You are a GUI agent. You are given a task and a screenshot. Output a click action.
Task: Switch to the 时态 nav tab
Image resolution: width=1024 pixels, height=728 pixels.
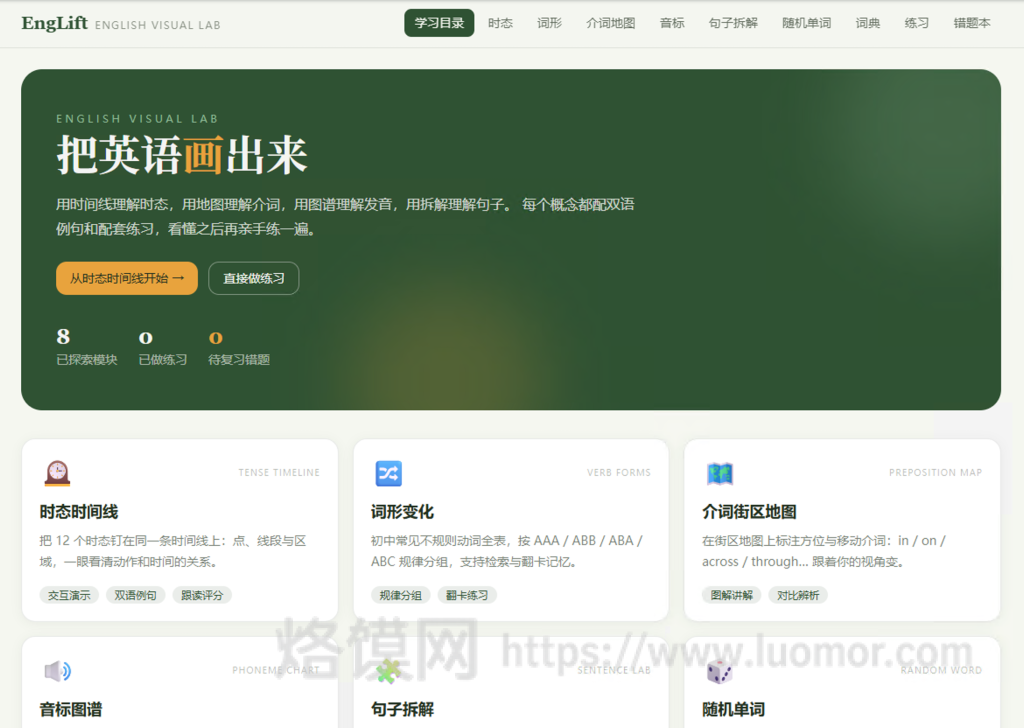tap(500, 23)
